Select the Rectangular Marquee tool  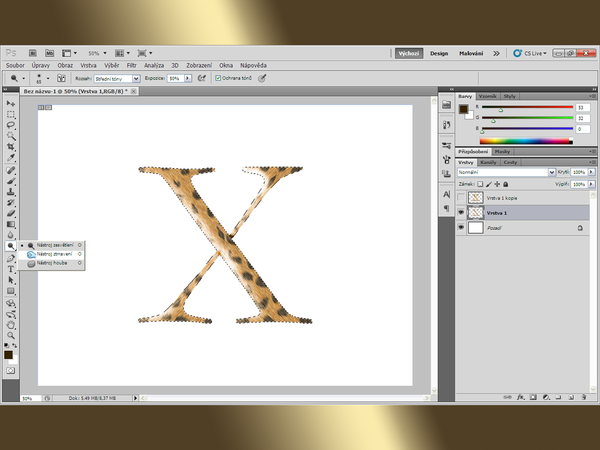[x=11, y=114]
